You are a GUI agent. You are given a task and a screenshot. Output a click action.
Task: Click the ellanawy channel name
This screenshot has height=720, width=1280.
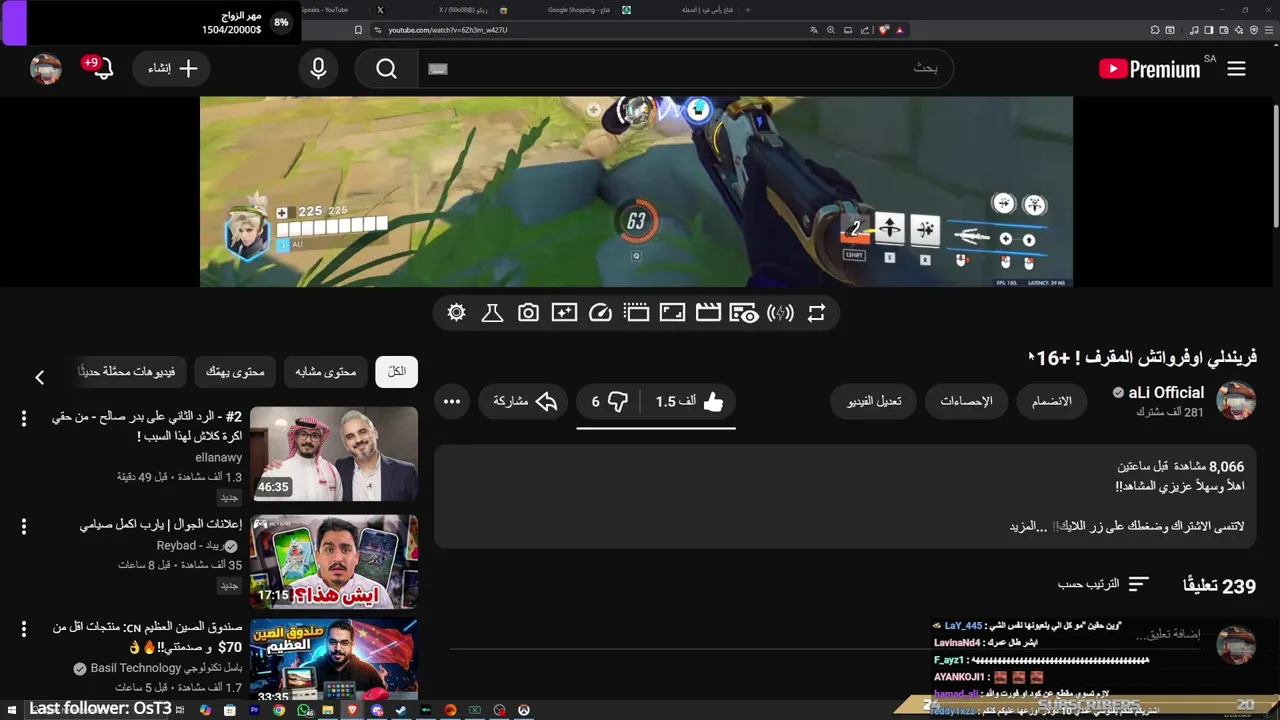pos(219,457)
